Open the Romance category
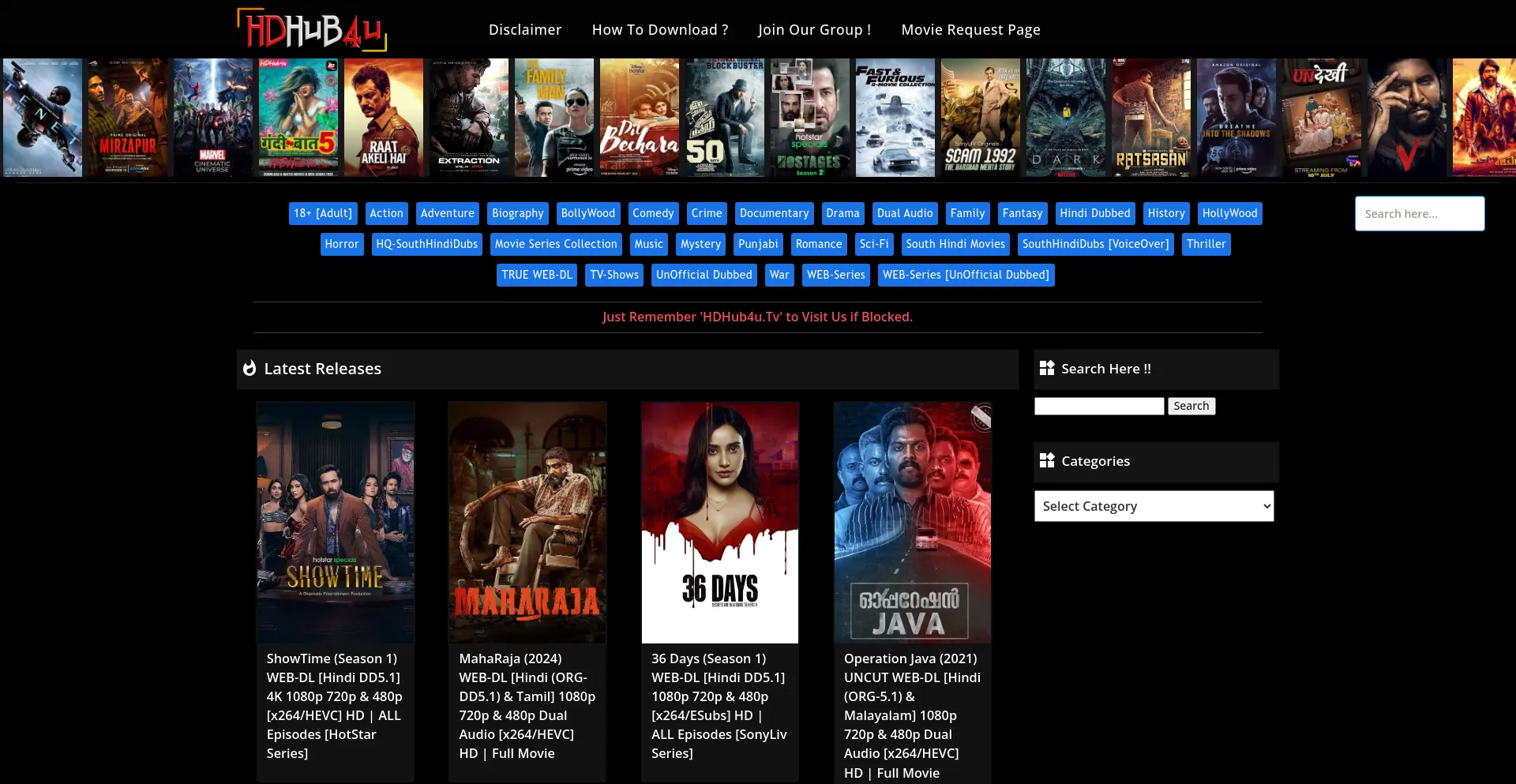 (x=819, y=244)
